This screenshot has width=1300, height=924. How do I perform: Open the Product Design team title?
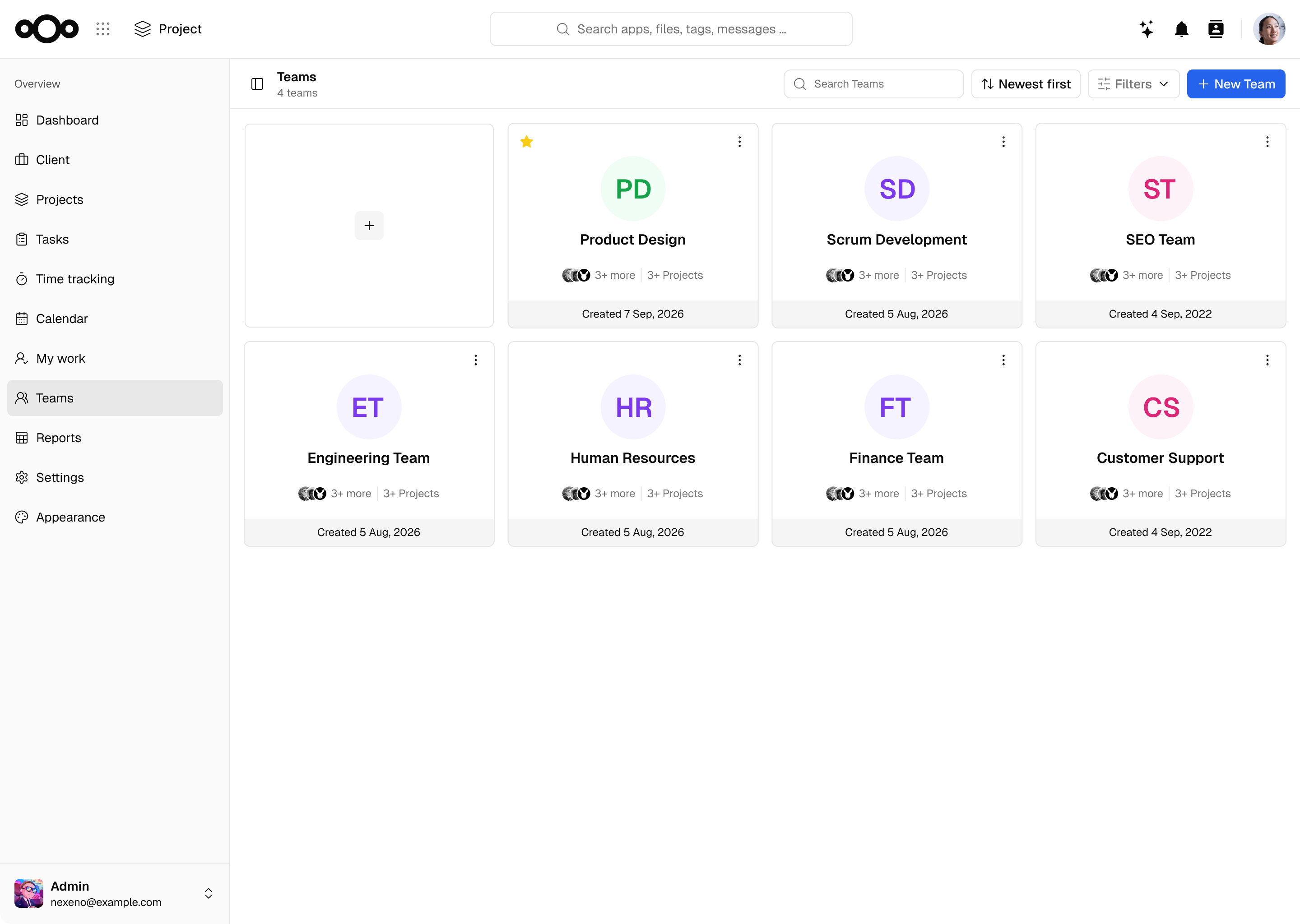[633, 240]
